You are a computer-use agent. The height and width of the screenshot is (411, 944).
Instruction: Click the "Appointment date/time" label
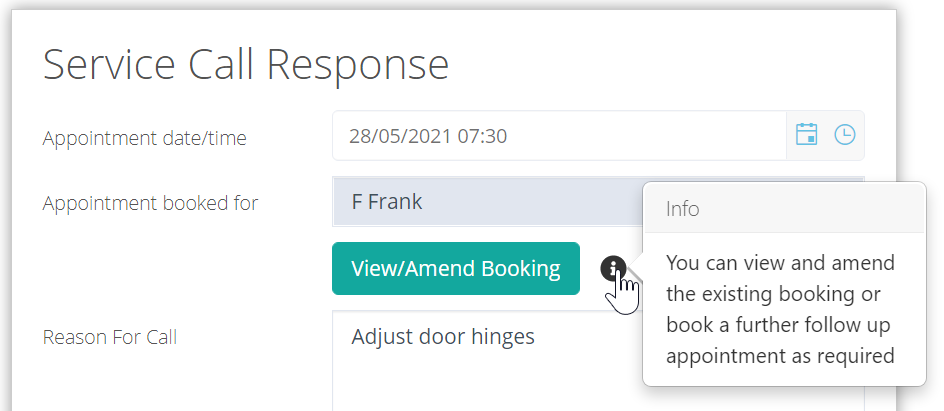pyautogui.click(x=144, y=138)
